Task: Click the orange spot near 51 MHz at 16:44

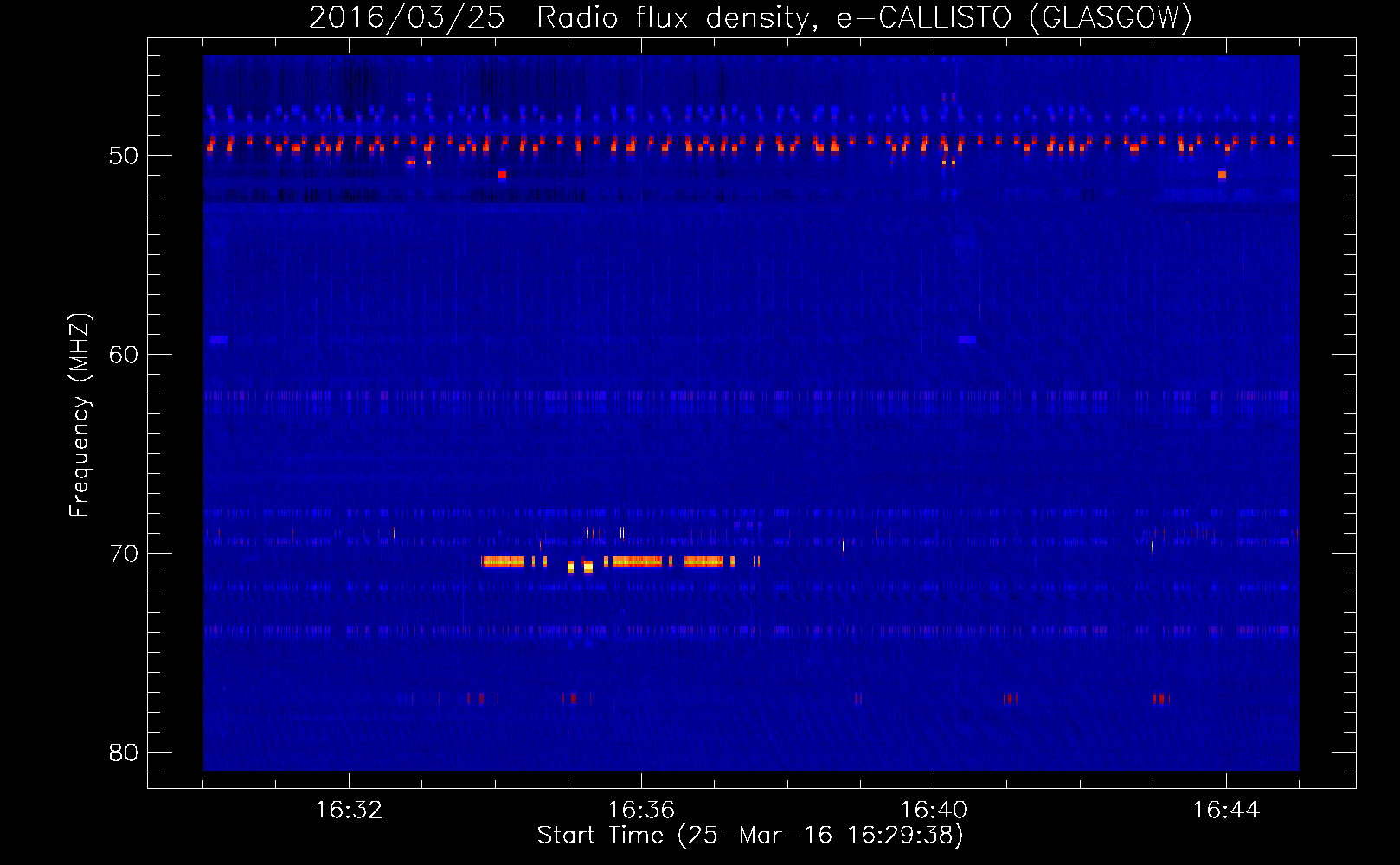Action: coord(1222,175)
